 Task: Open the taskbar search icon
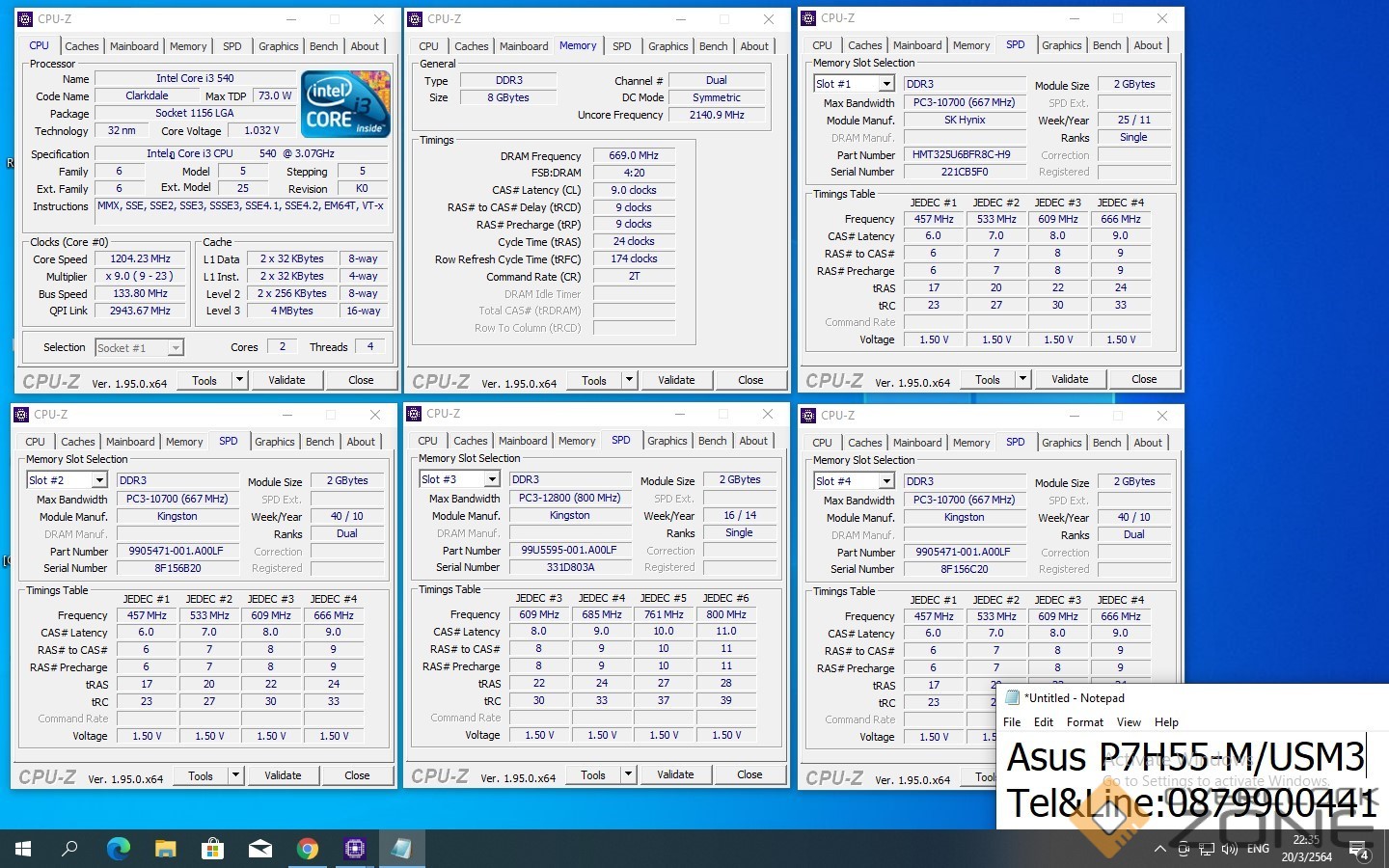70,849
